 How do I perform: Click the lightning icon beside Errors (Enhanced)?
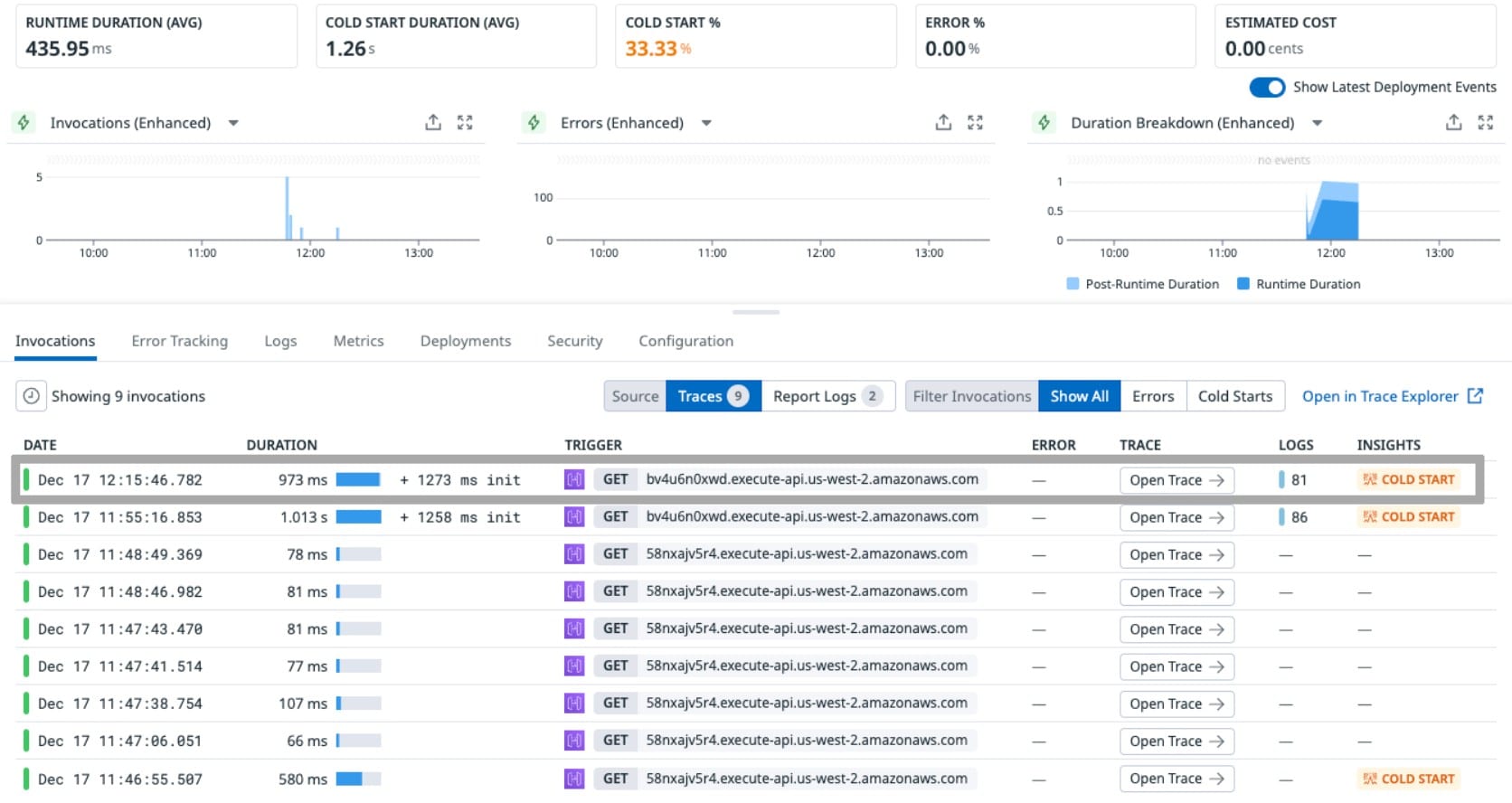coord(534,122)
